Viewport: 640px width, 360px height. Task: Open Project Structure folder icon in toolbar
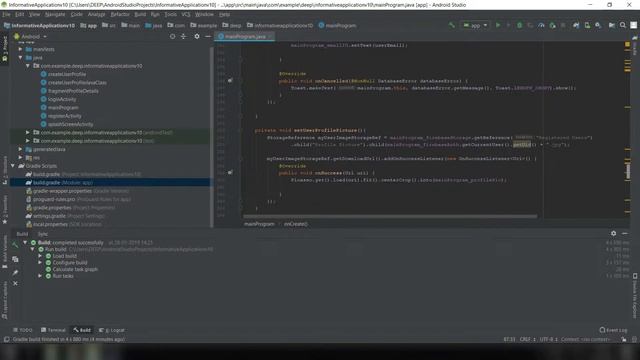click(611, 25)
